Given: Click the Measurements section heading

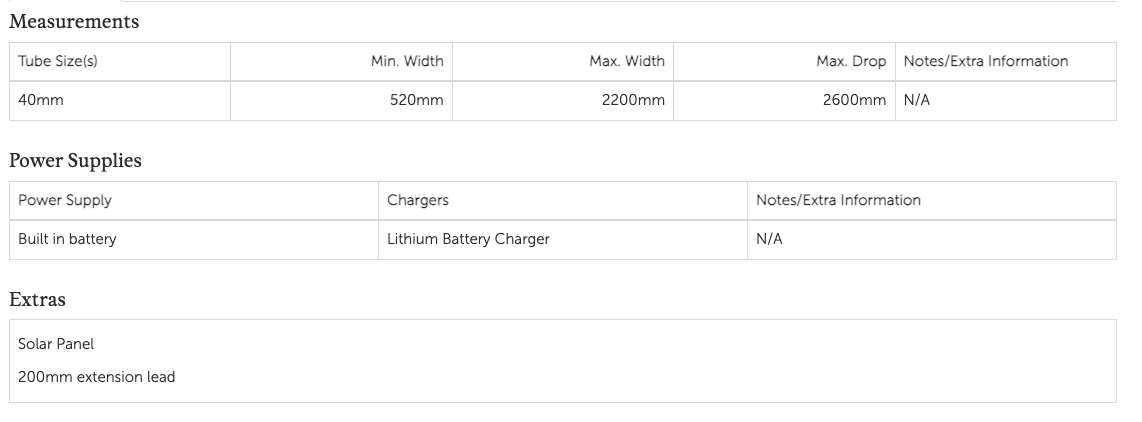Looking at the screenshot, I should [x=74, y=21].
